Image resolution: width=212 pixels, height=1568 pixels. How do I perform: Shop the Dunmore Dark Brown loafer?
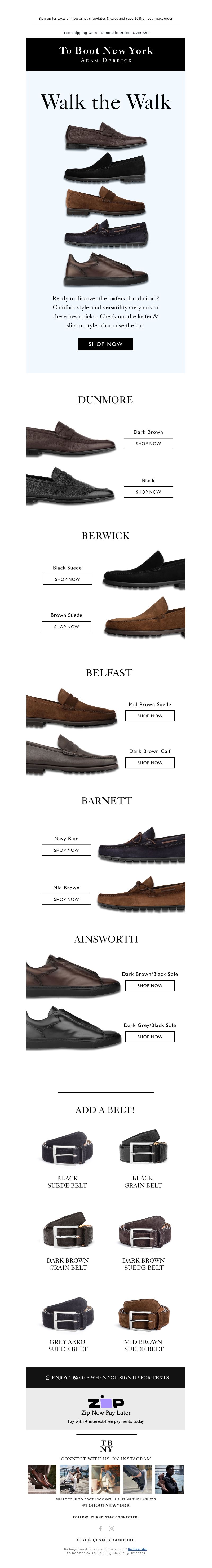tap(149, 444)
